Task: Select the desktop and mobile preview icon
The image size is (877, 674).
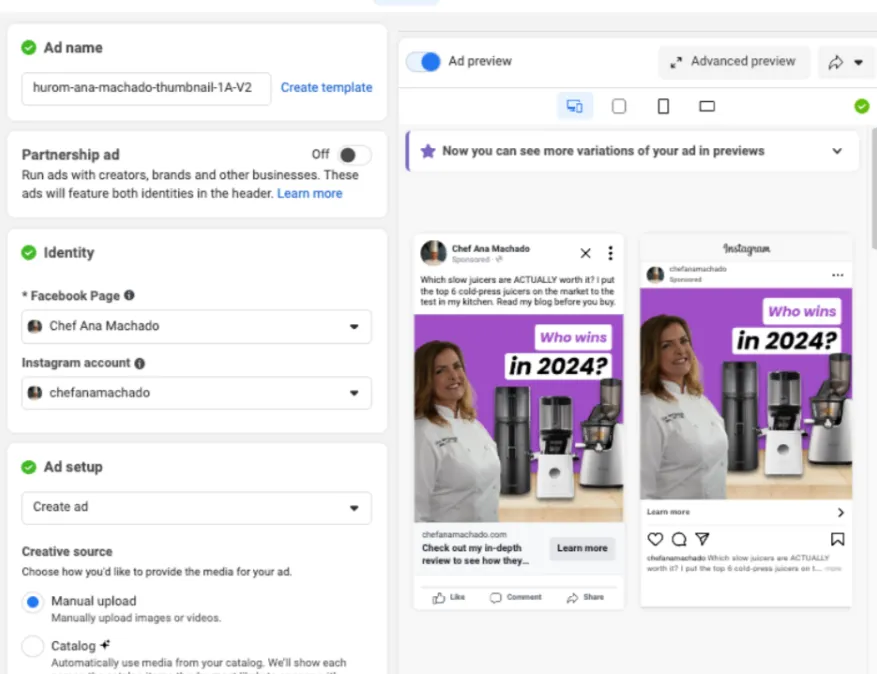Action: (x=574, y=106)
